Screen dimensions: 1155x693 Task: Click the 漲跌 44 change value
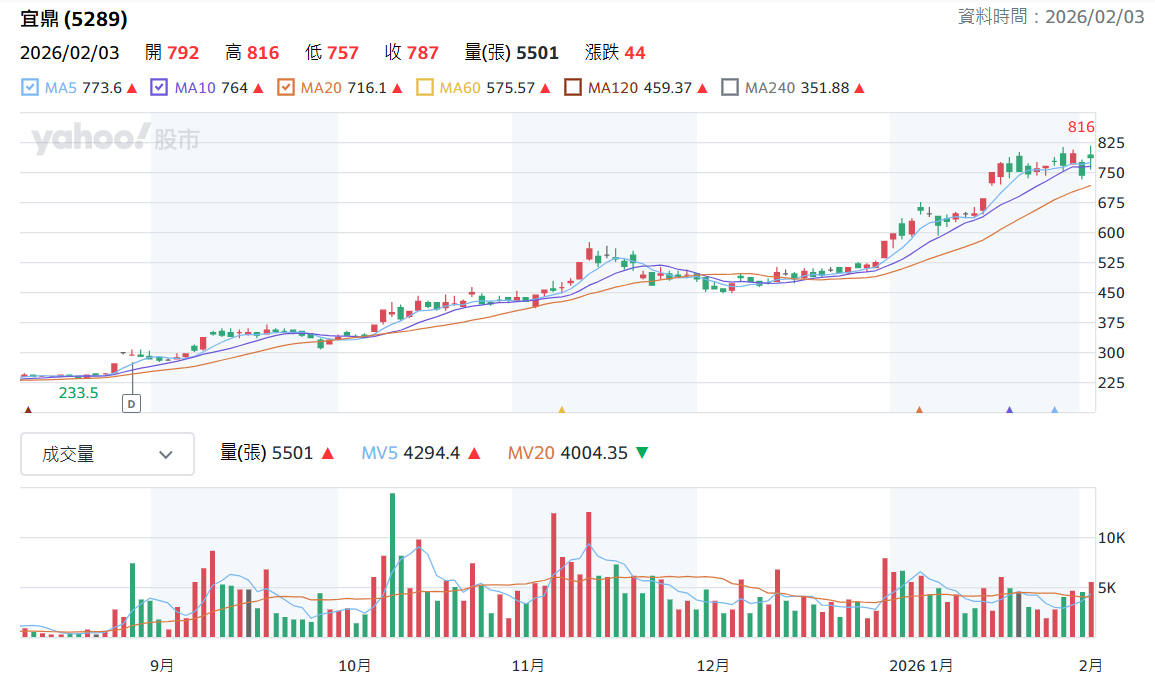(x=615, y=53)
